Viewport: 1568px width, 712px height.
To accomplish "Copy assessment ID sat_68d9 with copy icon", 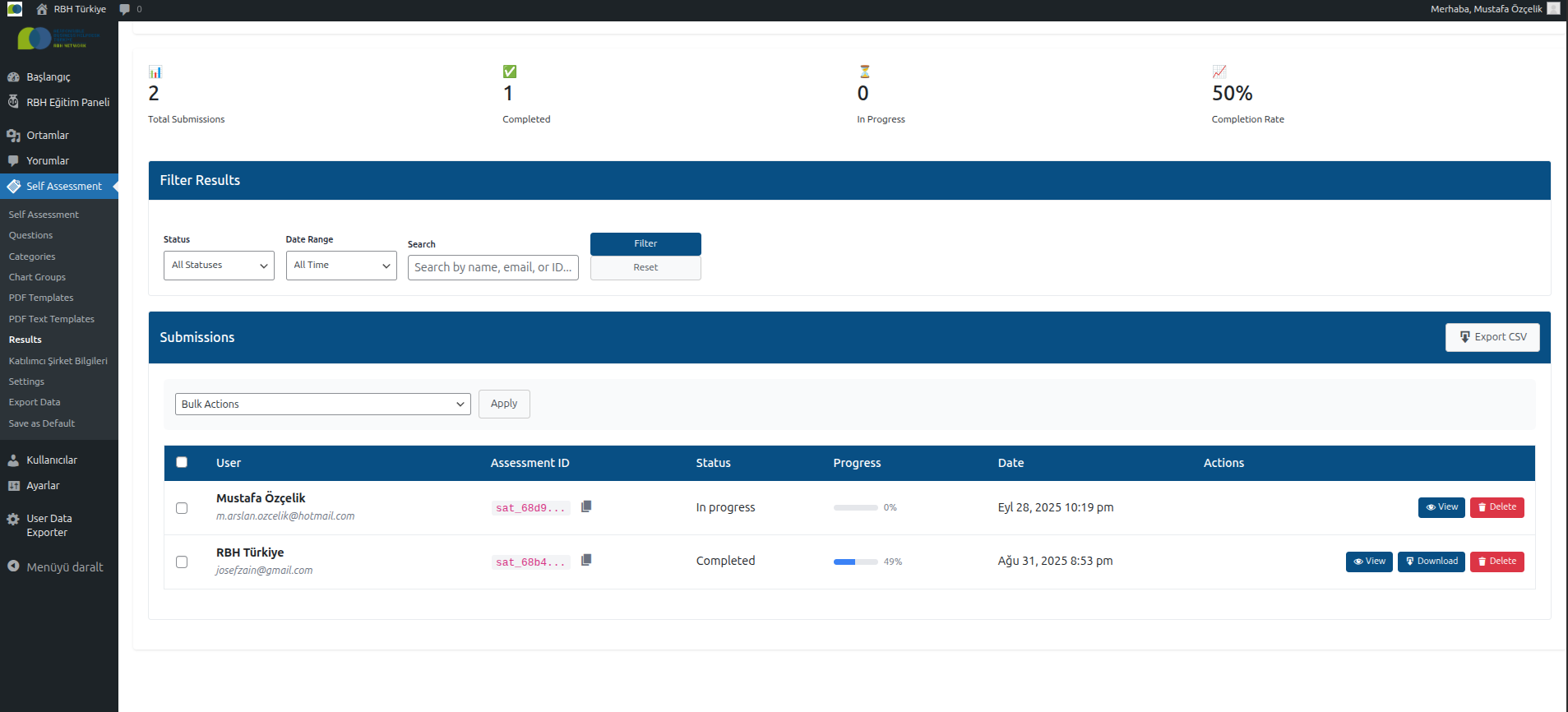I will 586,506.
